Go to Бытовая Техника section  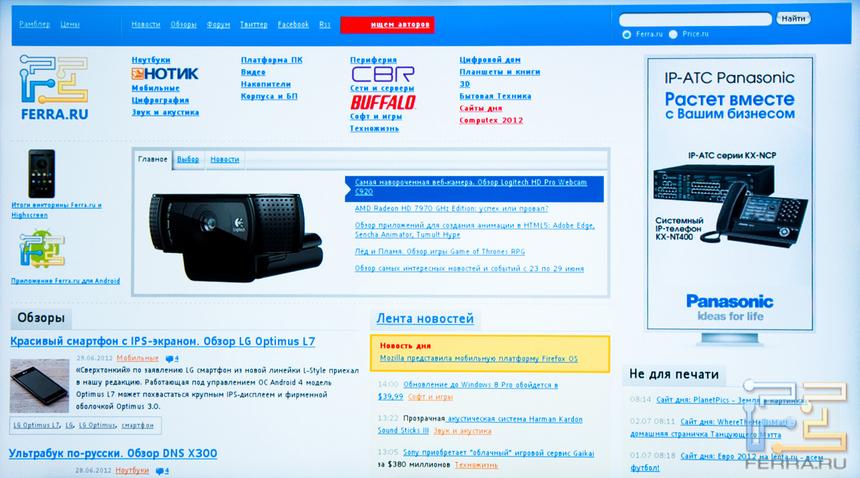coord(495,96)
